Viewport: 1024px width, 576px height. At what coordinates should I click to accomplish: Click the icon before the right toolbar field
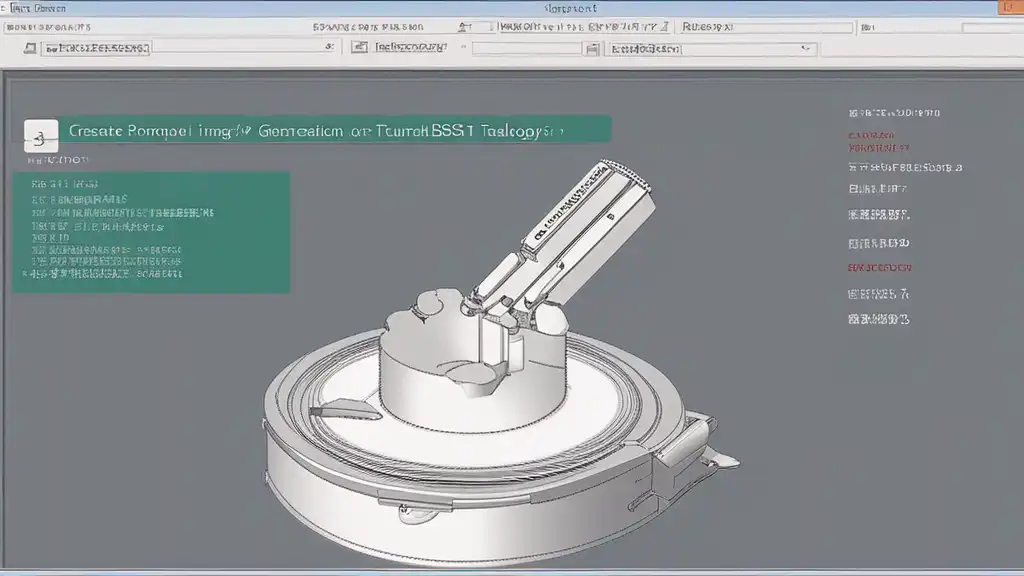click(x=594, y=47)
